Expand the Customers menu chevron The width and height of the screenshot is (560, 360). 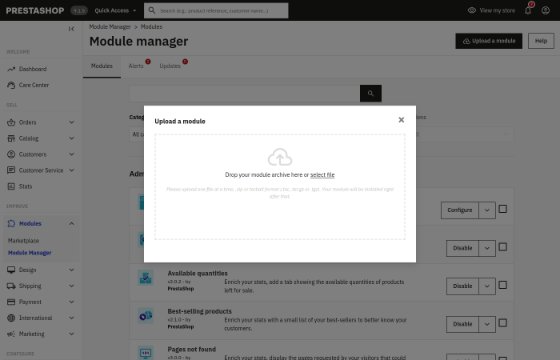pyautogui.click(x=71, y=154)
